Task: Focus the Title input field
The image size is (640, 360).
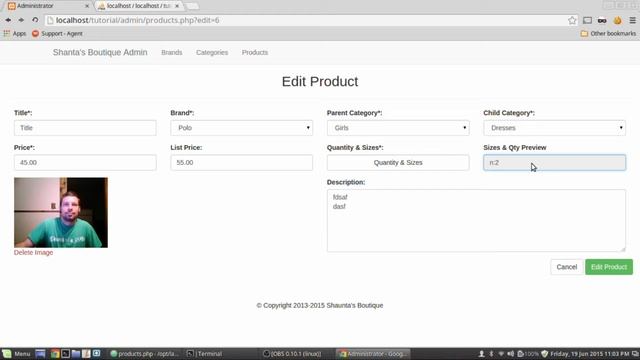Action: coord(85,128)
